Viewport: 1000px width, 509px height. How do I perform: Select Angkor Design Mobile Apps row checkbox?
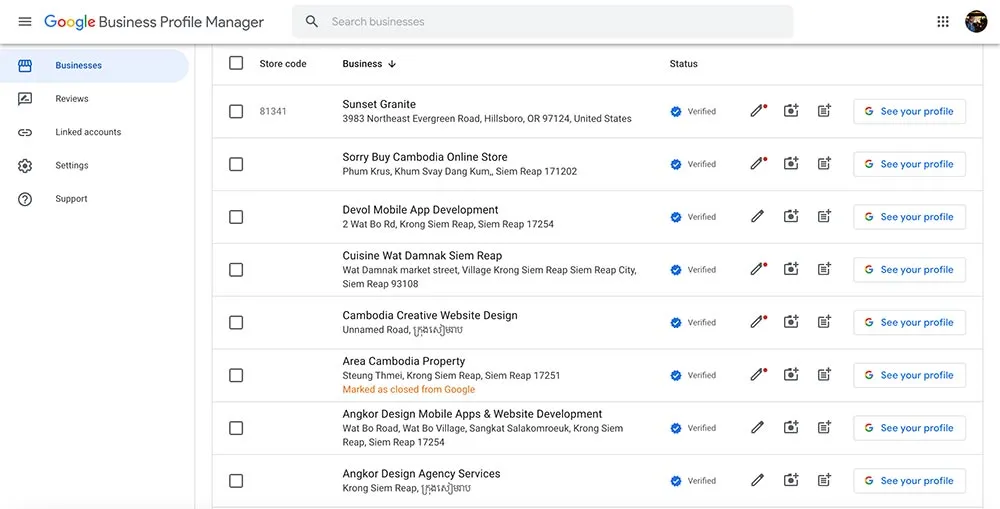[236, 428]
